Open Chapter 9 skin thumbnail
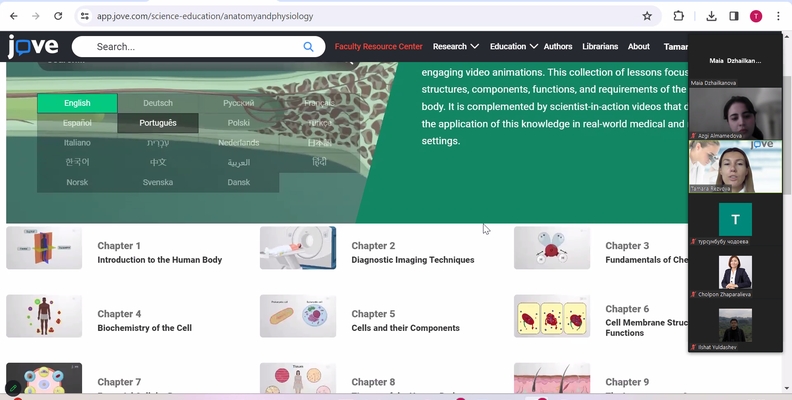Viewport: 792px width, 400px height. [x=552, y=378]
